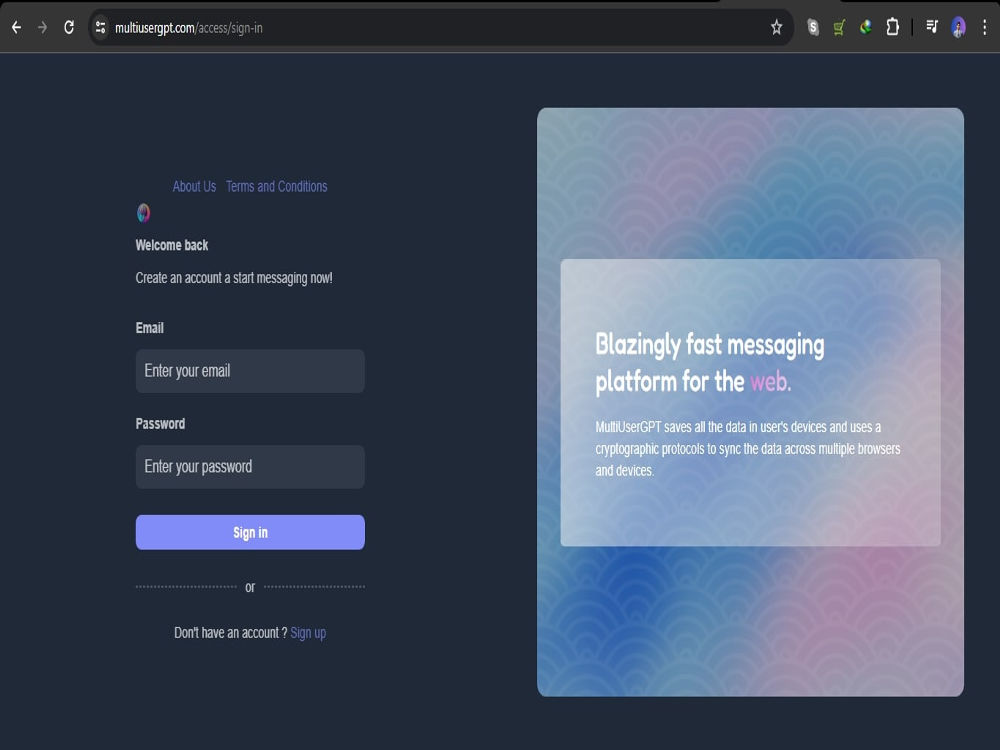This screenshot has height=750, width=1000.
Task: Click the Sign in button
Action: click(x=250, y=533)
